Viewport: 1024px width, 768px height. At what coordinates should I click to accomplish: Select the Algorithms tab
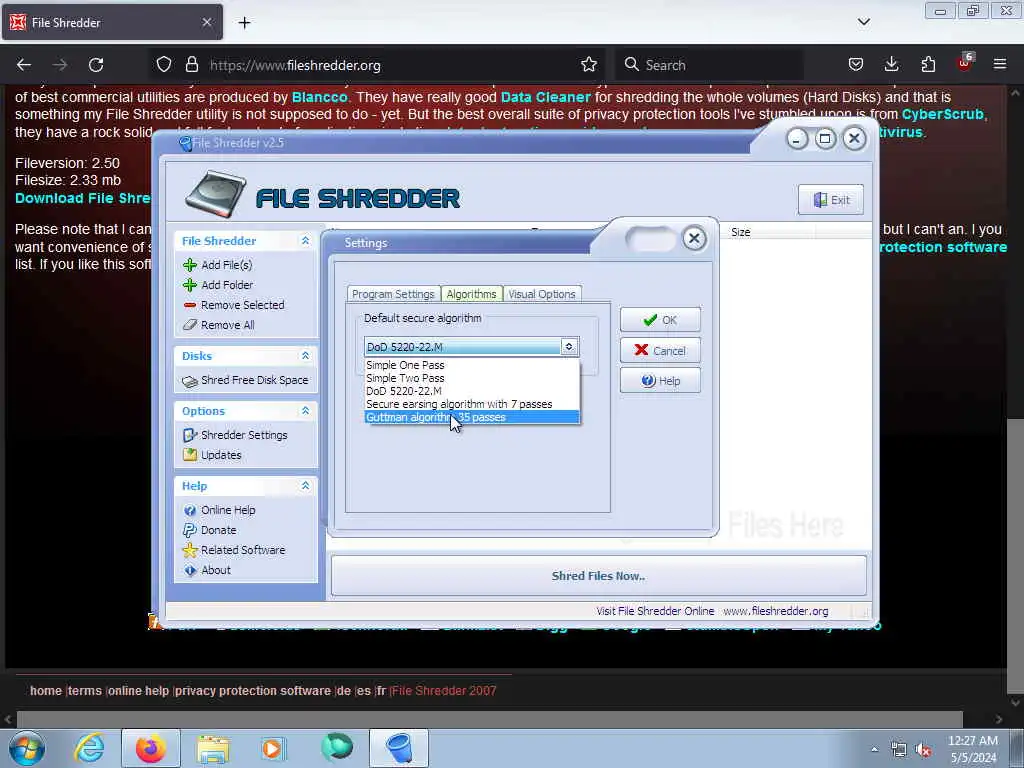472,294
